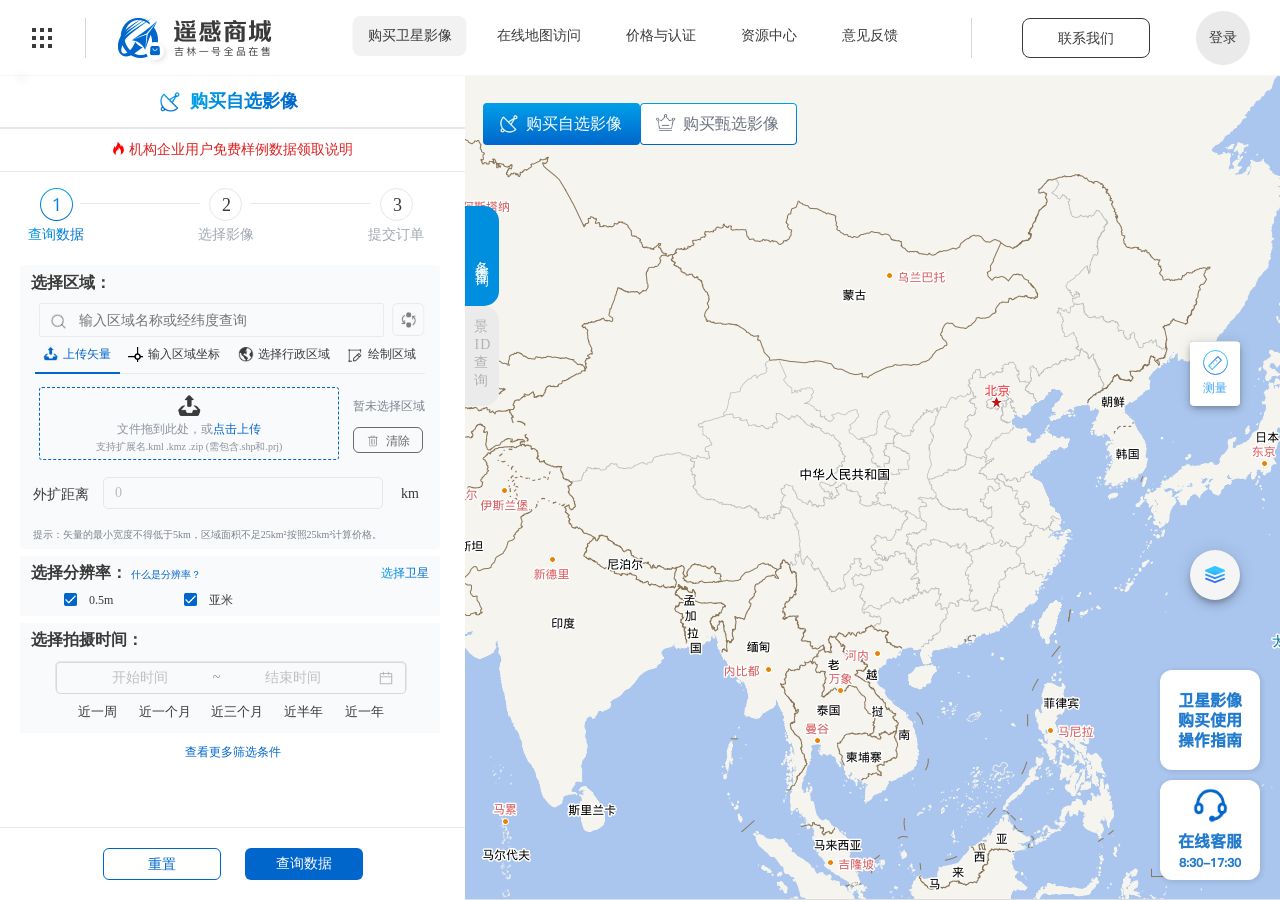Image resolution: width=1280 pixels, height=900 pixels.
Task: Click the 重置 reset button
Action: point(162,864)
